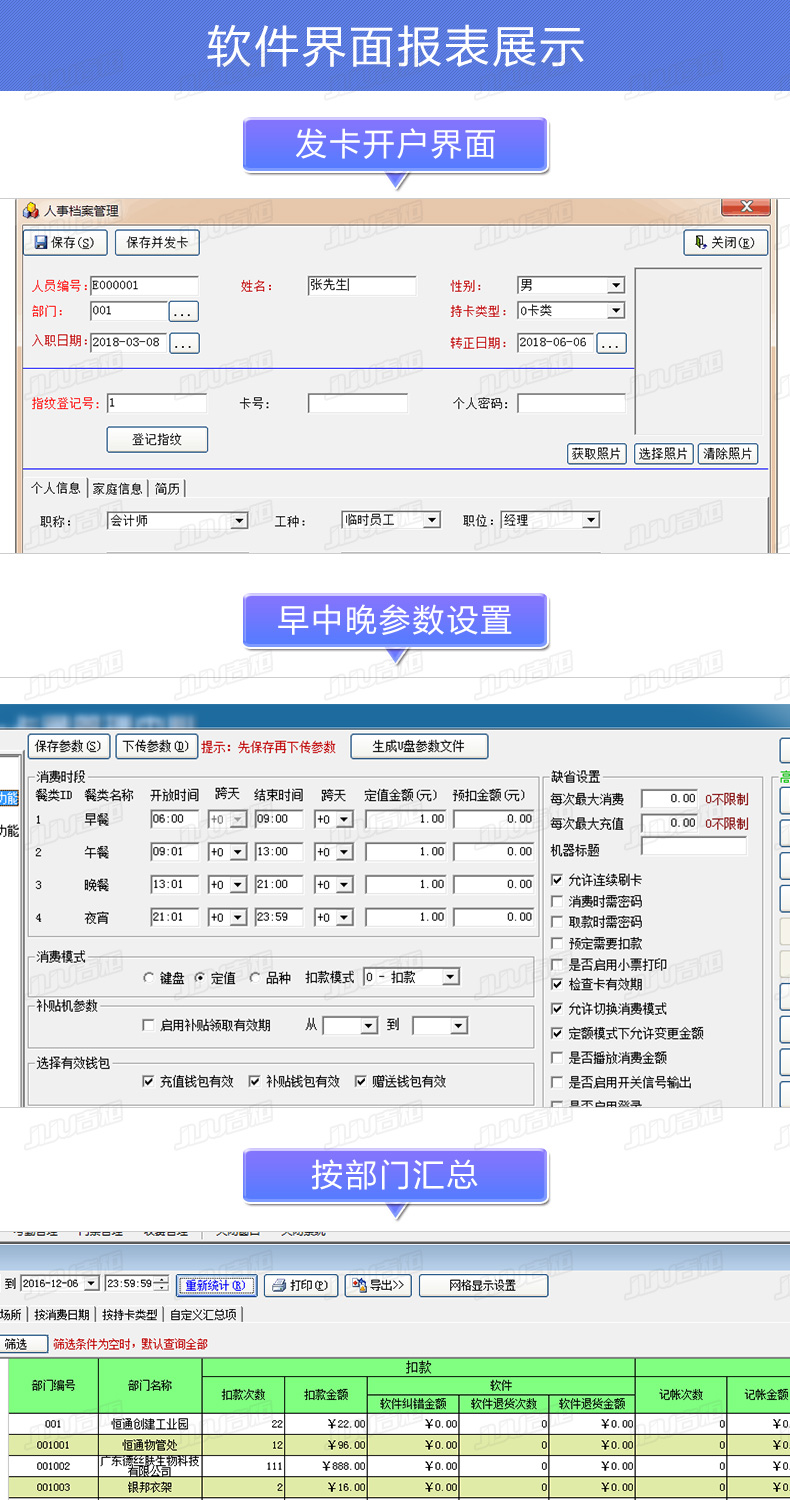Open hire date picker ellipsis button

184,343
